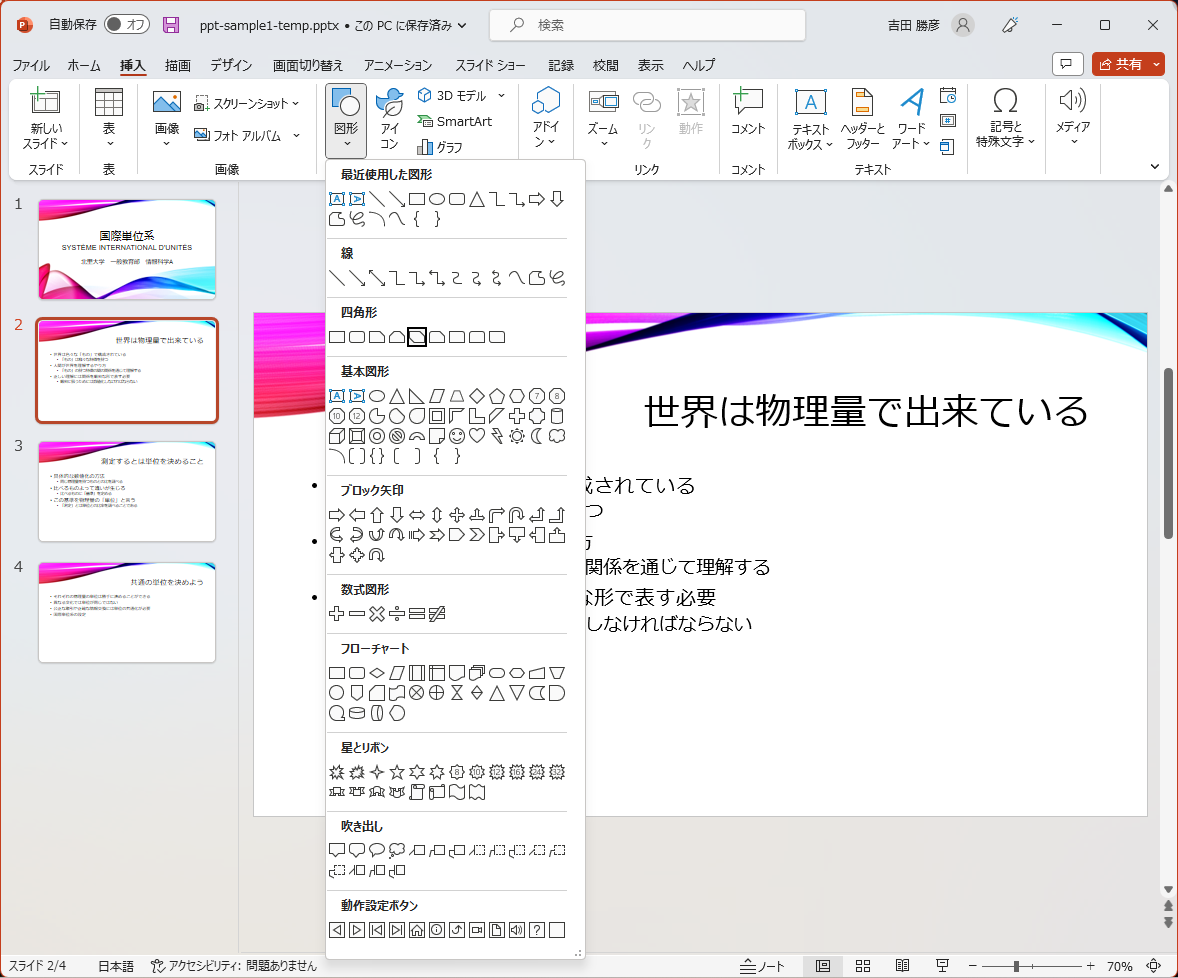Select the heart shape in 基本図形

pos(476,436)
